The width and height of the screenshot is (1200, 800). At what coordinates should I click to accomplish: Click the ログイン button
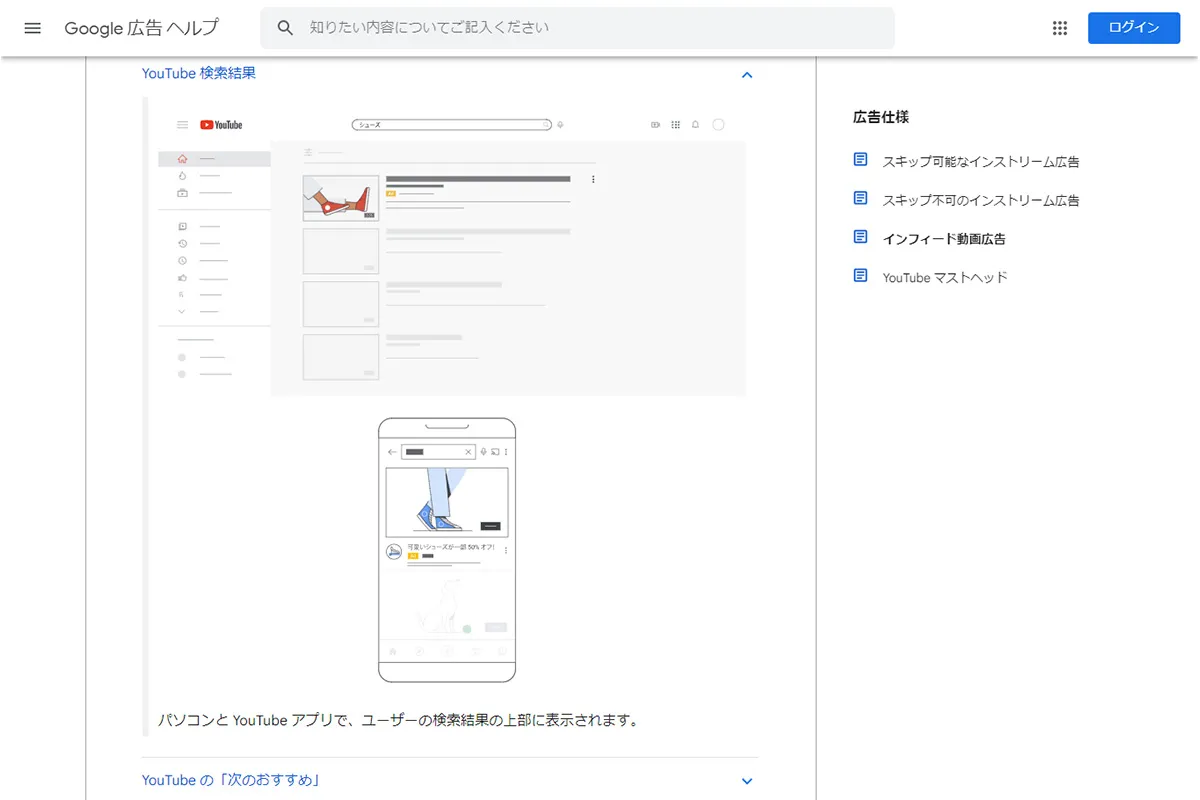pyautogui.click(x=1133, y=27)
